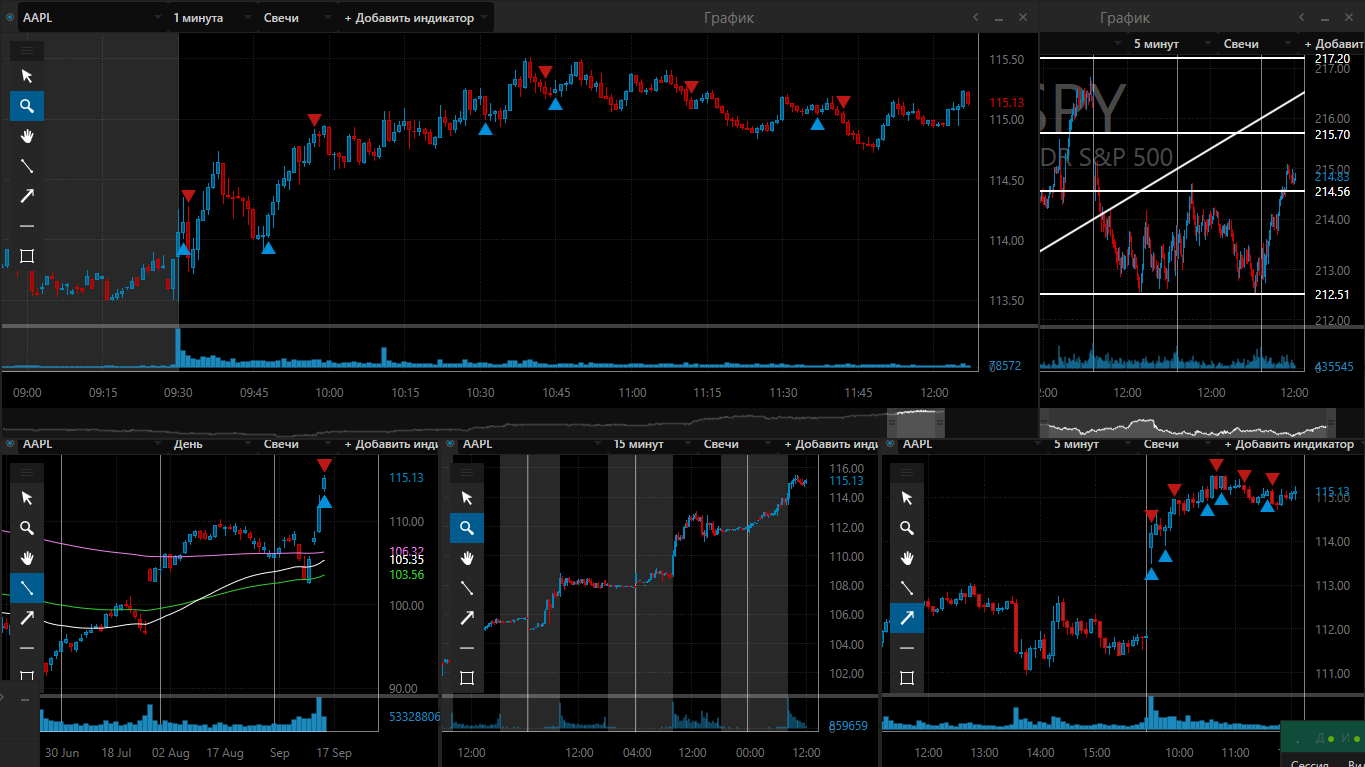Pick the arrow tool in the daily (День) chart
The width and height of the screenshot is (1365, 767).
tap(27, 618)
